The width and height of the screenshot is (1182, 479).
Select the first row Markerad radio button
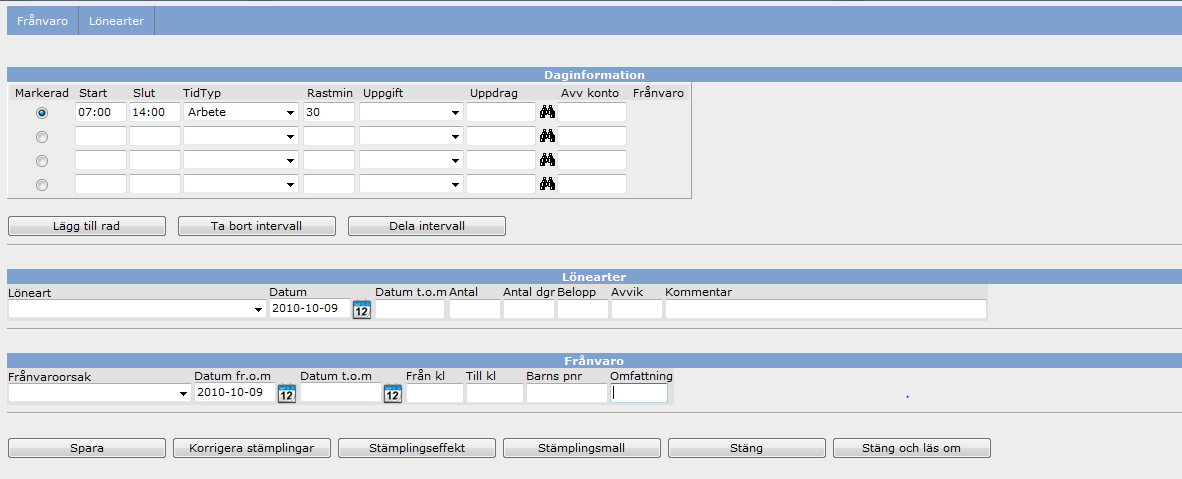pyautogui.click(x=42, y=112)
